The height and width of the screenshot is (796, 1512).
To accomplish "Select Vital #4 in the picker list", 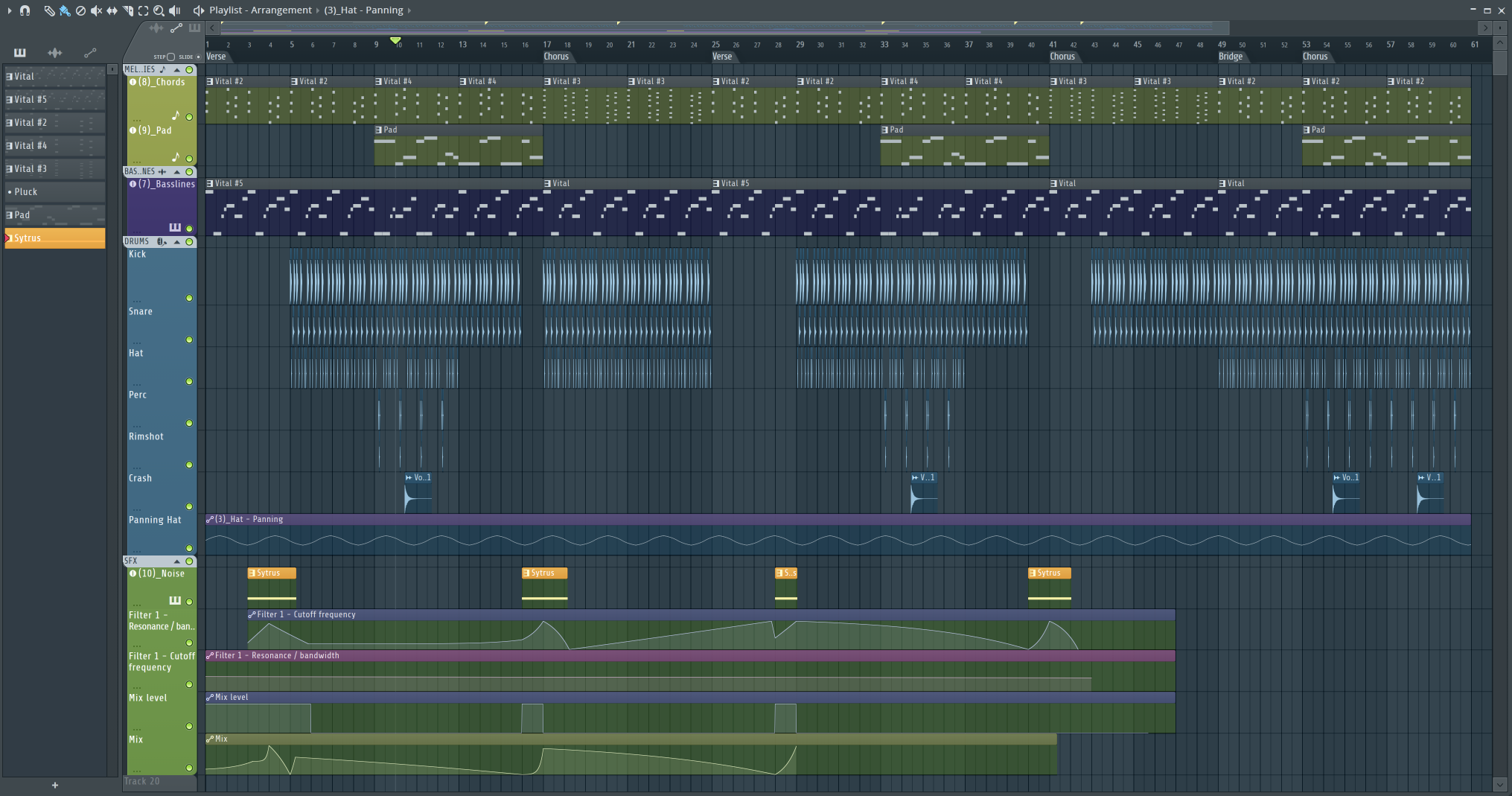I will coord(55,145).
